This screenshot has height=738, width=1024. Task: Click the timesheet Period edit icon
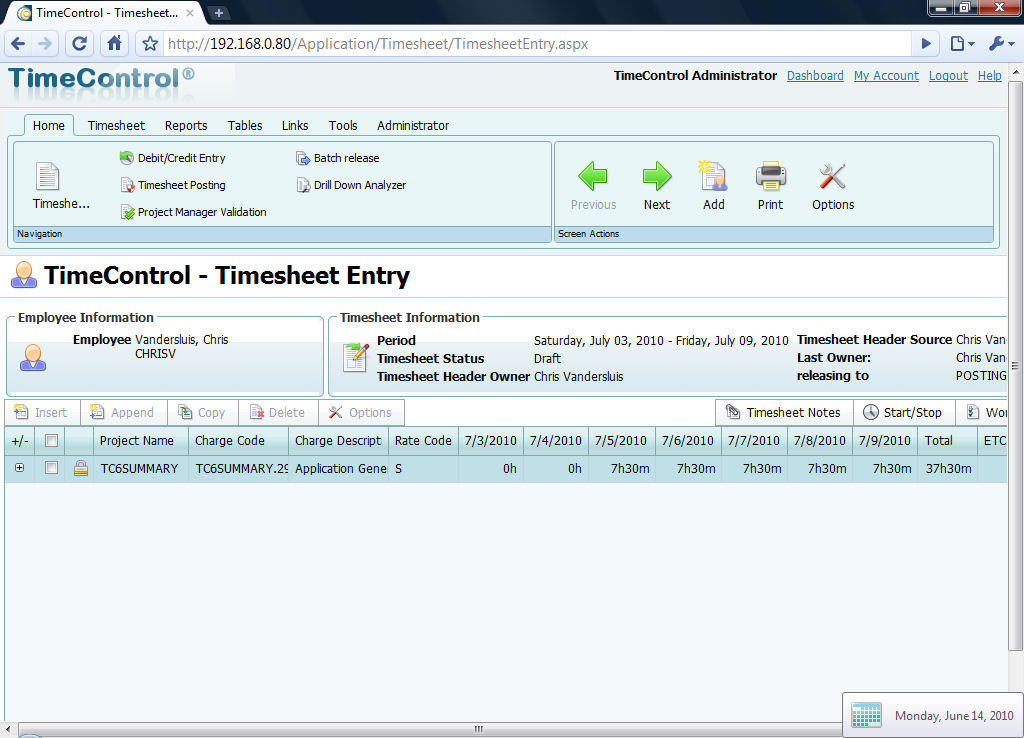click(355, 357)
